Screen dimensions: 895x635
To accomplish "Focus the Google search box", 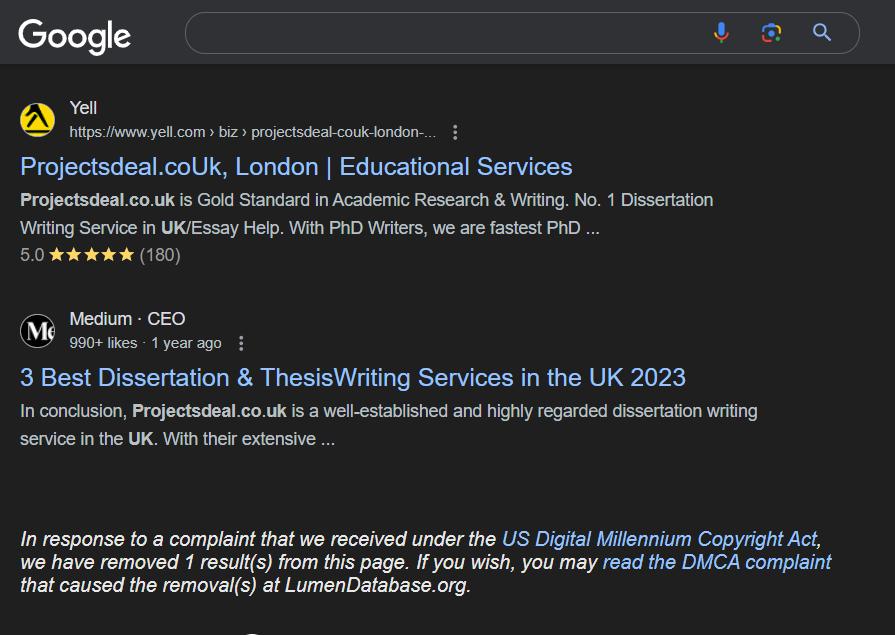I will tap(445, 33).
